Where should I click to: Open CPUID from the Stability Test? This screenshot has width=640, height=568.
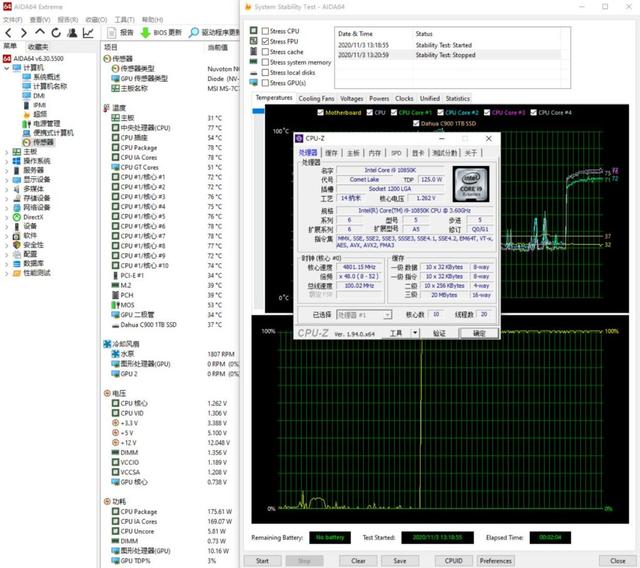[453, 561]
